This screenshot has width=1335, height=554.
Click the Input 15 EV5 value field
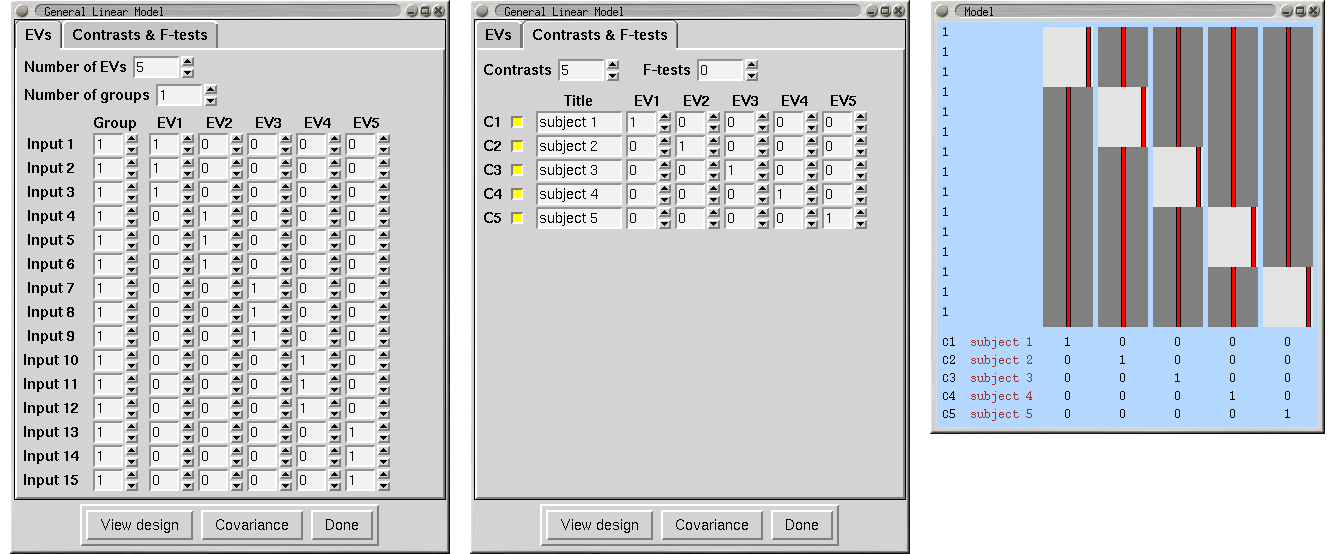360,480
